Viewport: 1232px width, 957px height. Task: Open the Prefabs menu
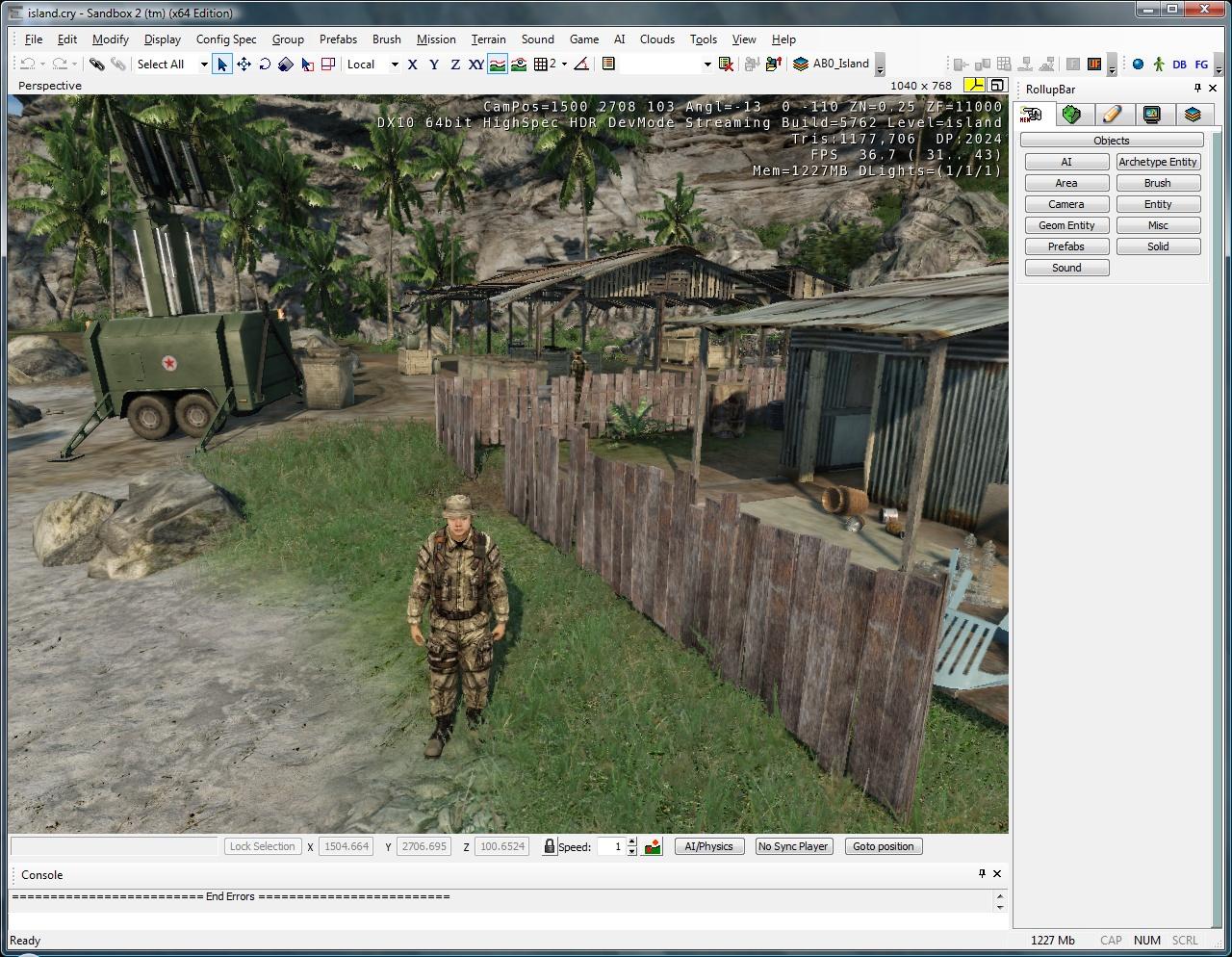(338, 39)
